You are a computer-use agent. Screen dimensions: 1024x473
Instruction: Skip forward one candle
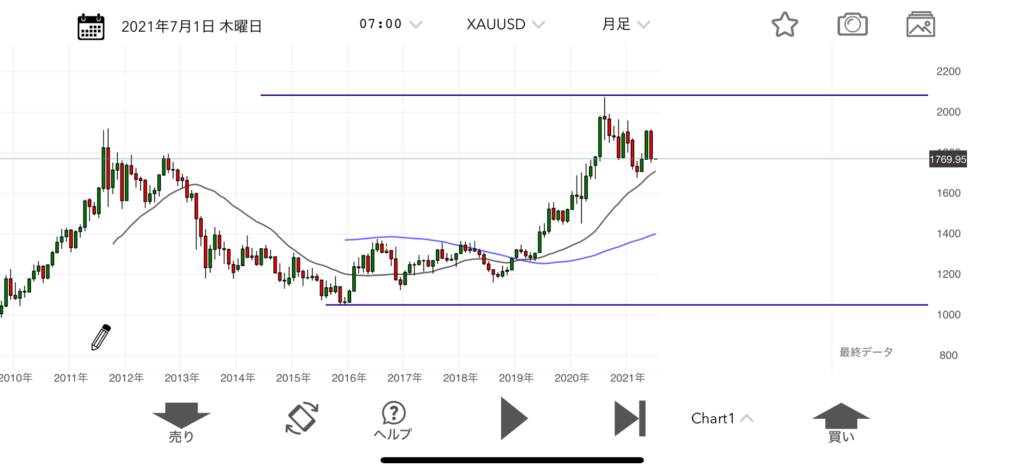629,417
